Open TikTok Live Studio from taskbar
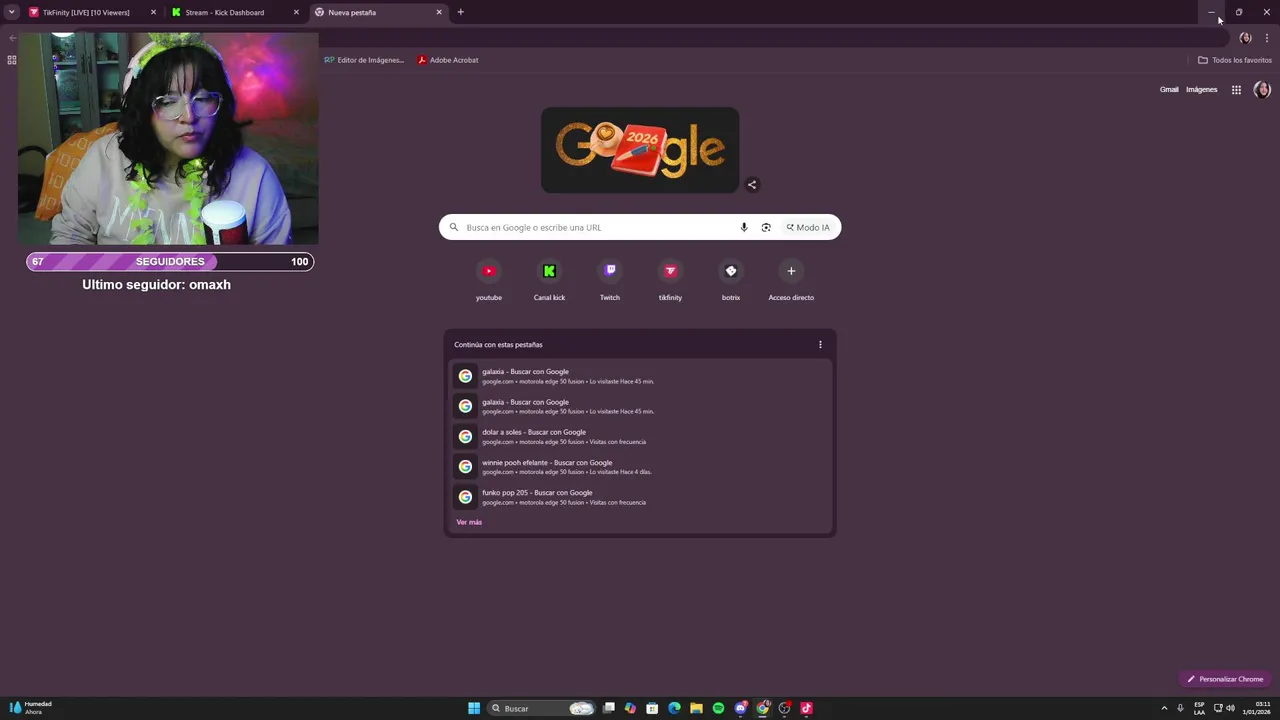 (x=807, y=708)
